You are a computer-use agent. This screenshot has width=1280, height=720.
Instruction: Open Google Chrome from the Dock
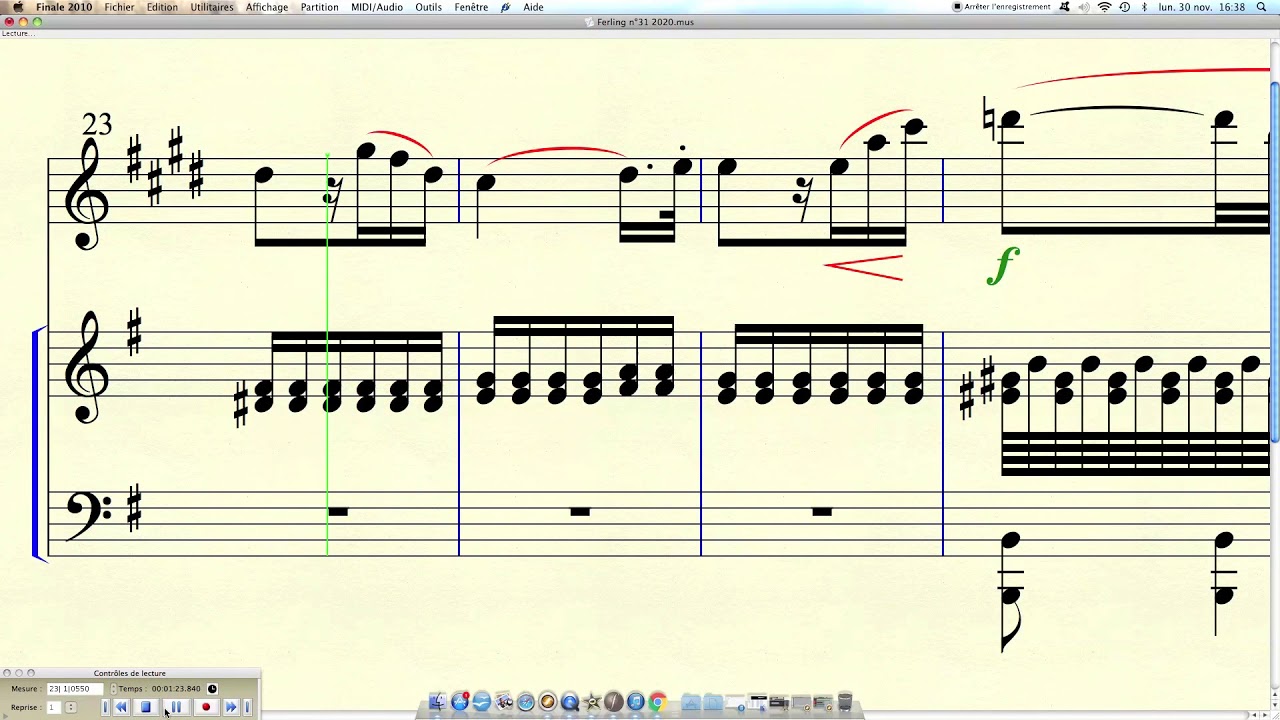[657, 701]
